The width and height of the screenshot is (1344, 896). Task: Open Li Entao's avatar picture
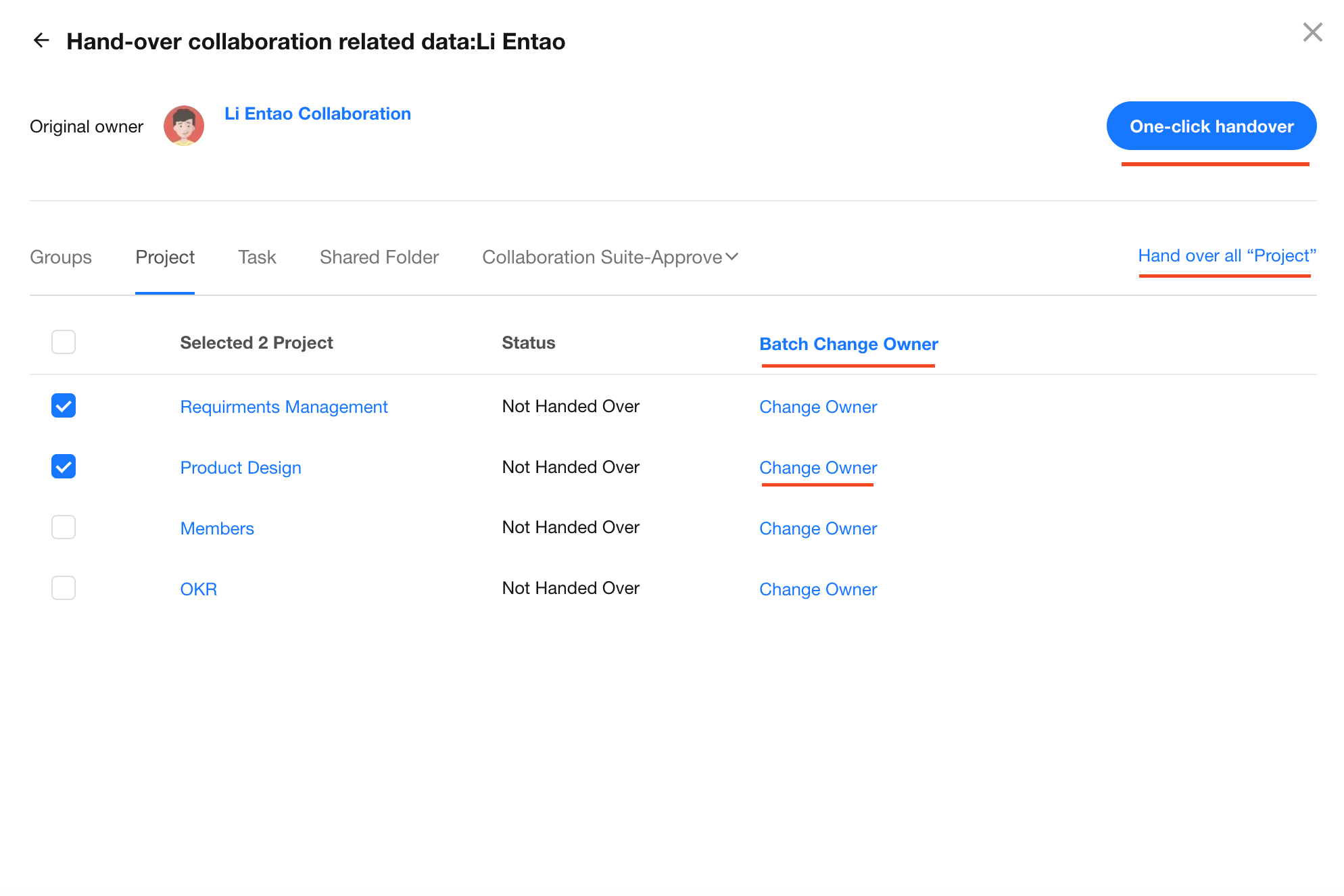click(184, 126)
